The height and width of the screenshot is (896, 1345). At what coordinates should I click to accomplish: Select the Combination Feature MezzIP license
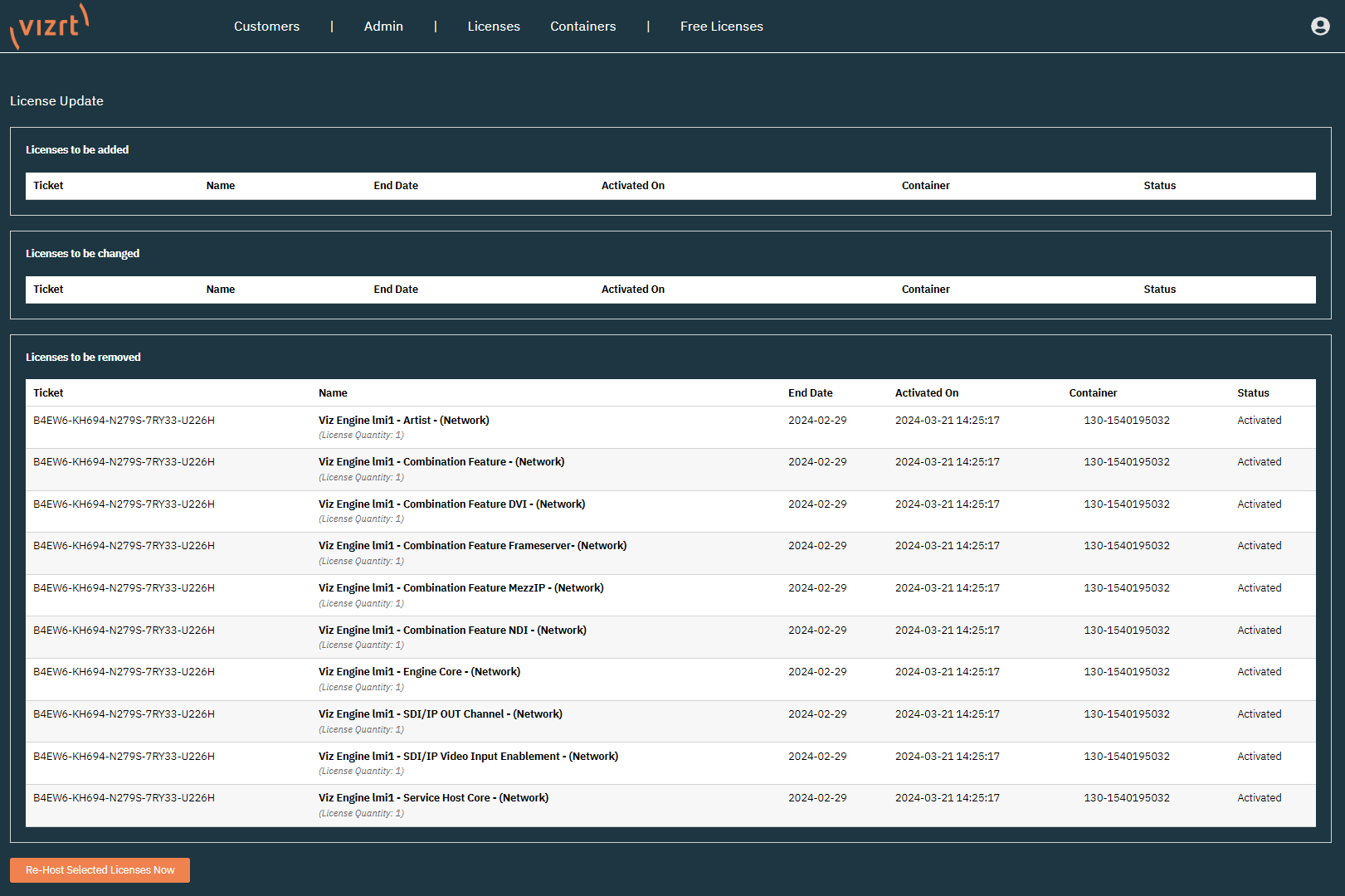pyautogui.click(x=461, y=588)
